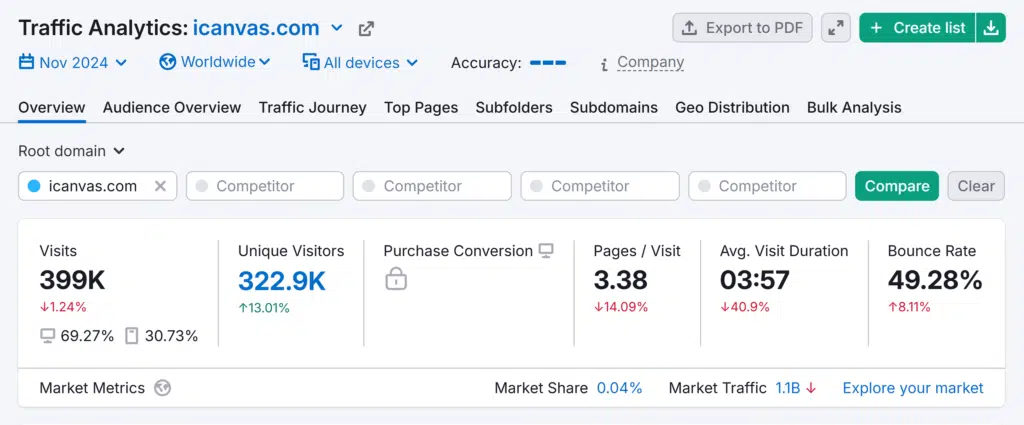The image size is (1024, 425).
Task: Remove icanvas.com with the X icon
Action: [x=160, y=186]
